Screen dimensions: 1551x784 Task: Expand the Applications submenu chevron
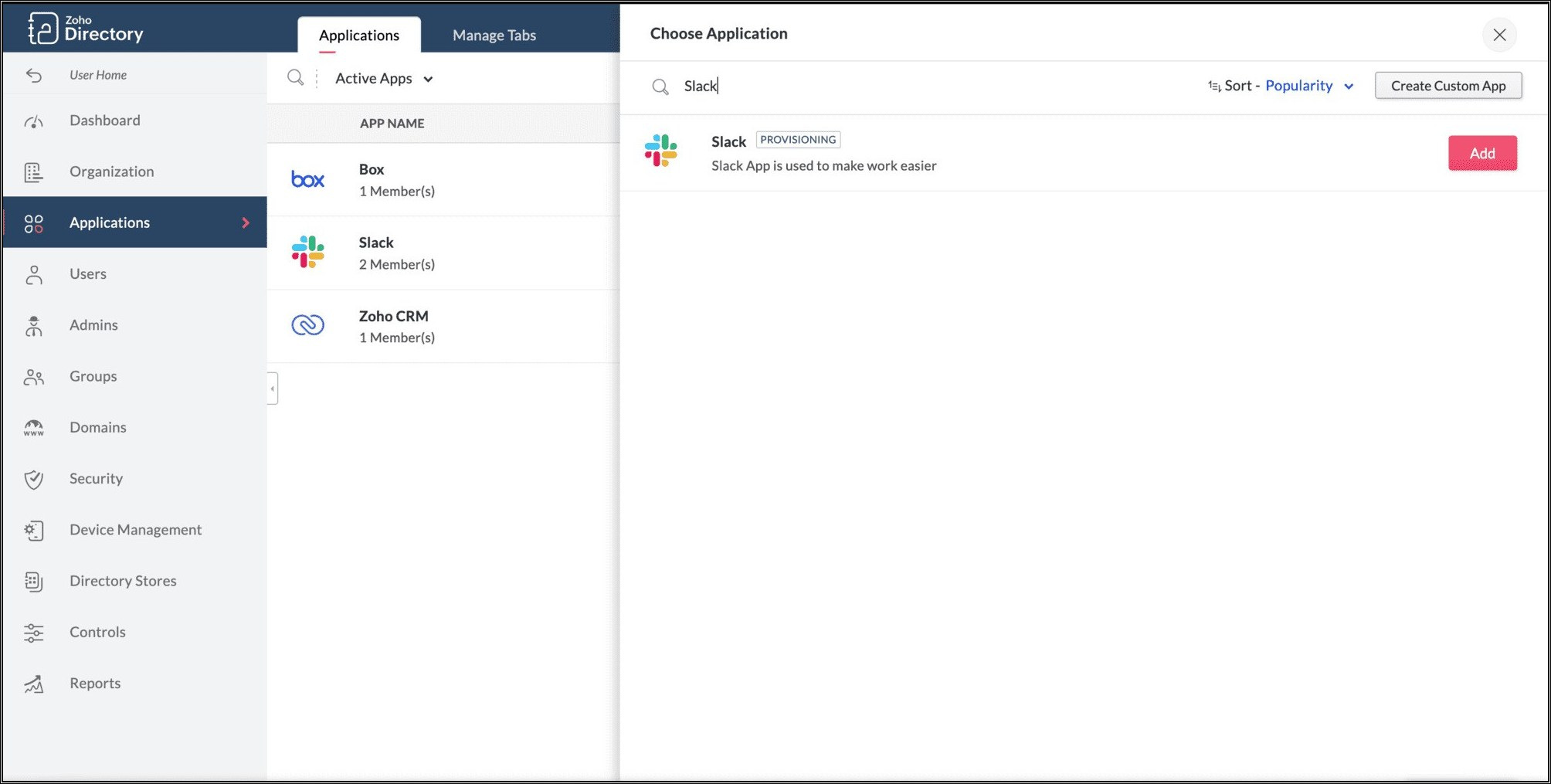coord(246,222)
